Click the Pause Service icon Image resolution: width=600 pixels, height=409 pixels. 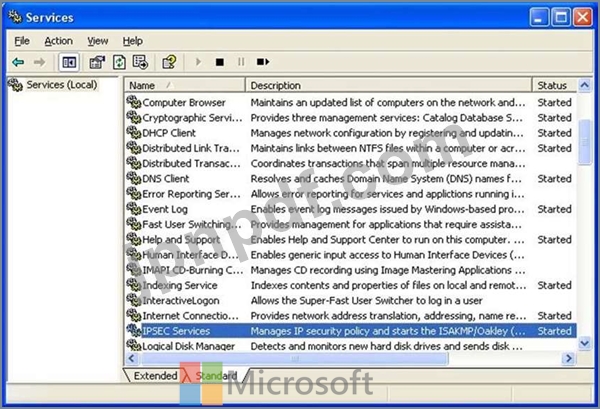241,62
